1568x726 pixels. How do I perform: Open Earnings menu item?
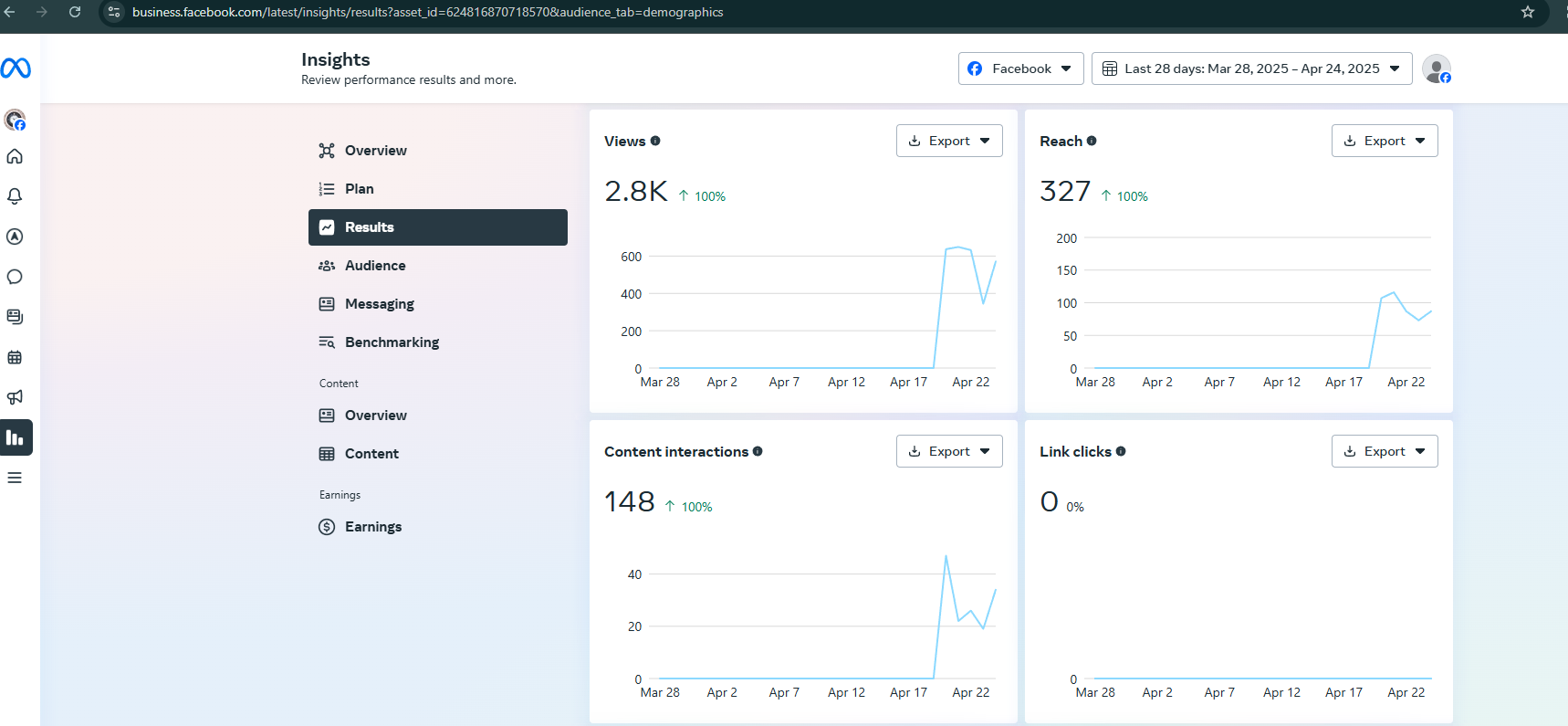[x=438, y=527]
